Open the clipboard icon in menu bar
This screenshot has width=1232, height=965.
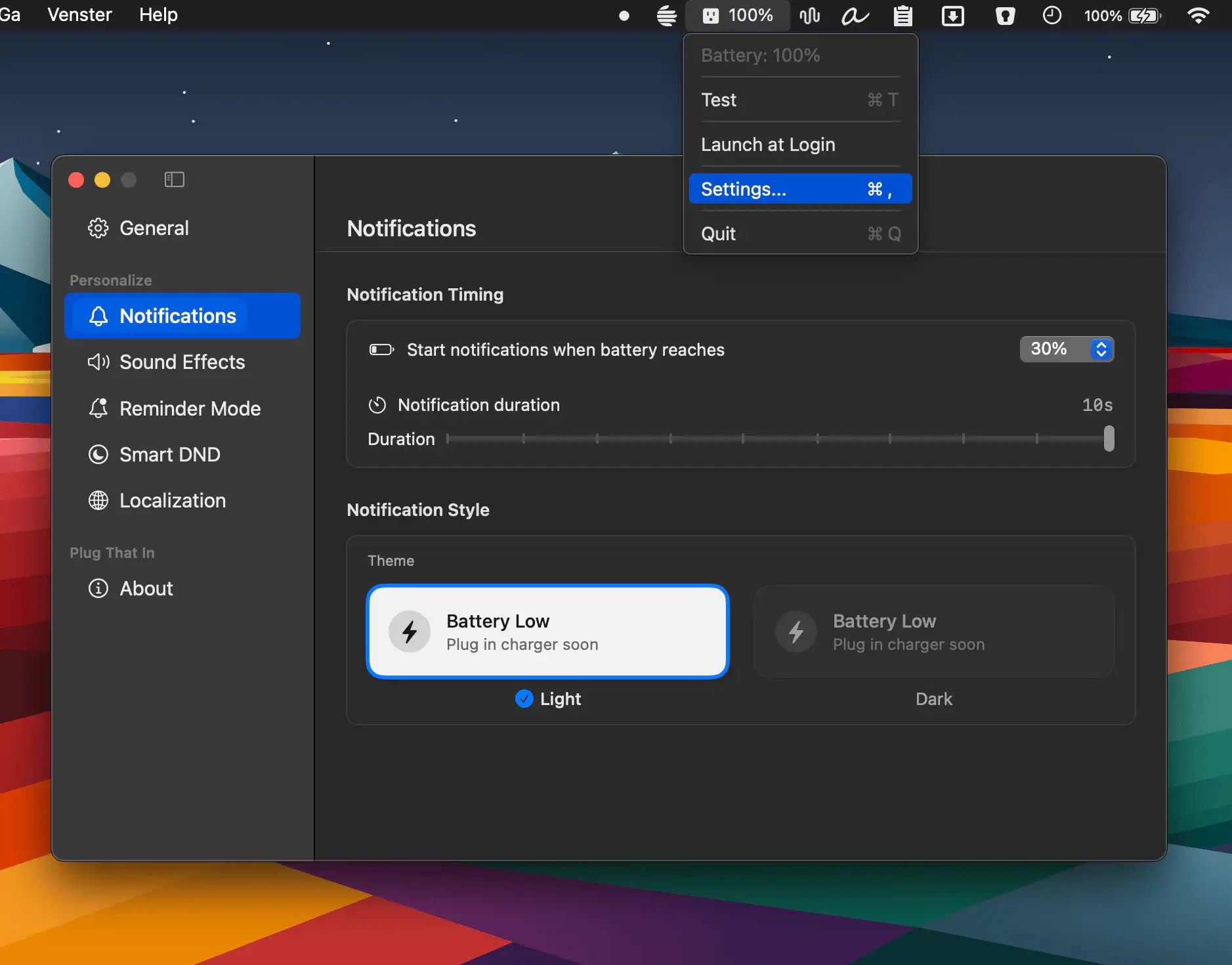903,15
